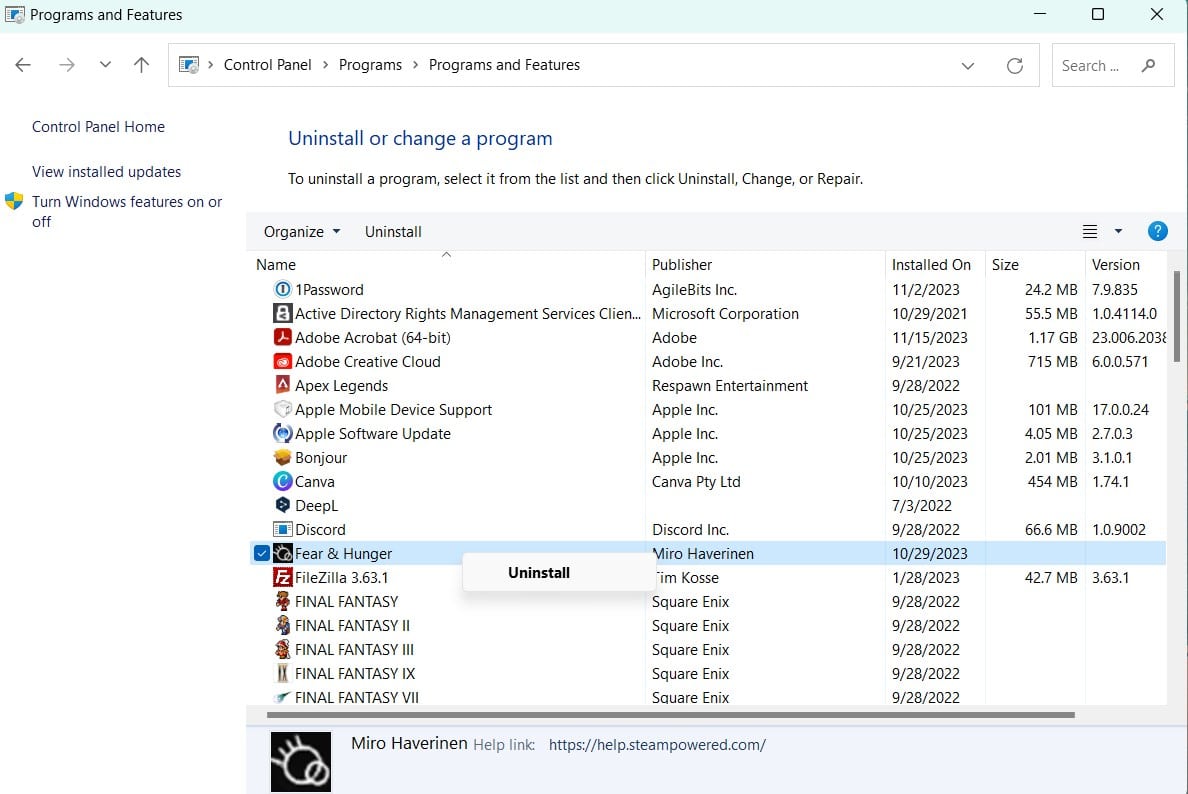
Task: Sort by the Name column header
Action: click(x=276, y=264)
